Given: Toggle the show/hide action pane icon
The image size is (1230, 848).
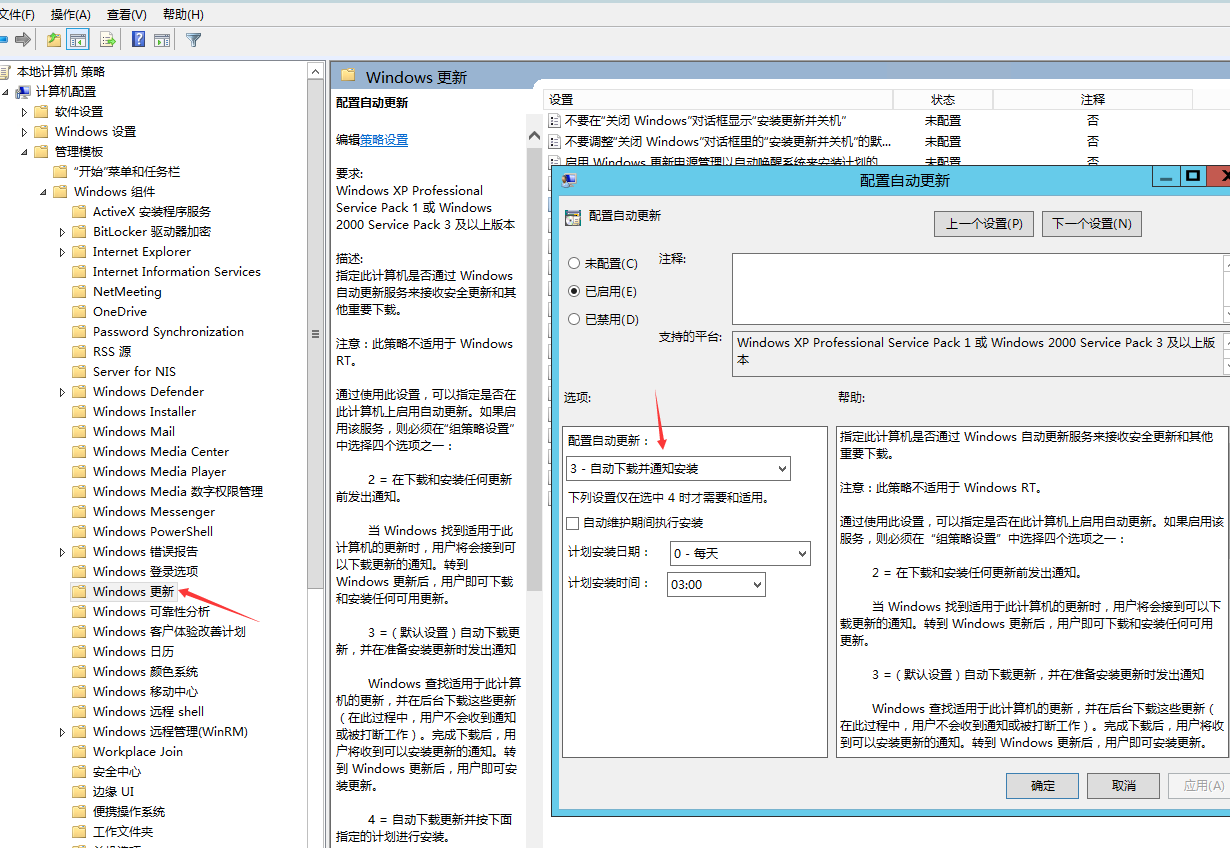Looking at the screenshot, I should tap(161, 40).
